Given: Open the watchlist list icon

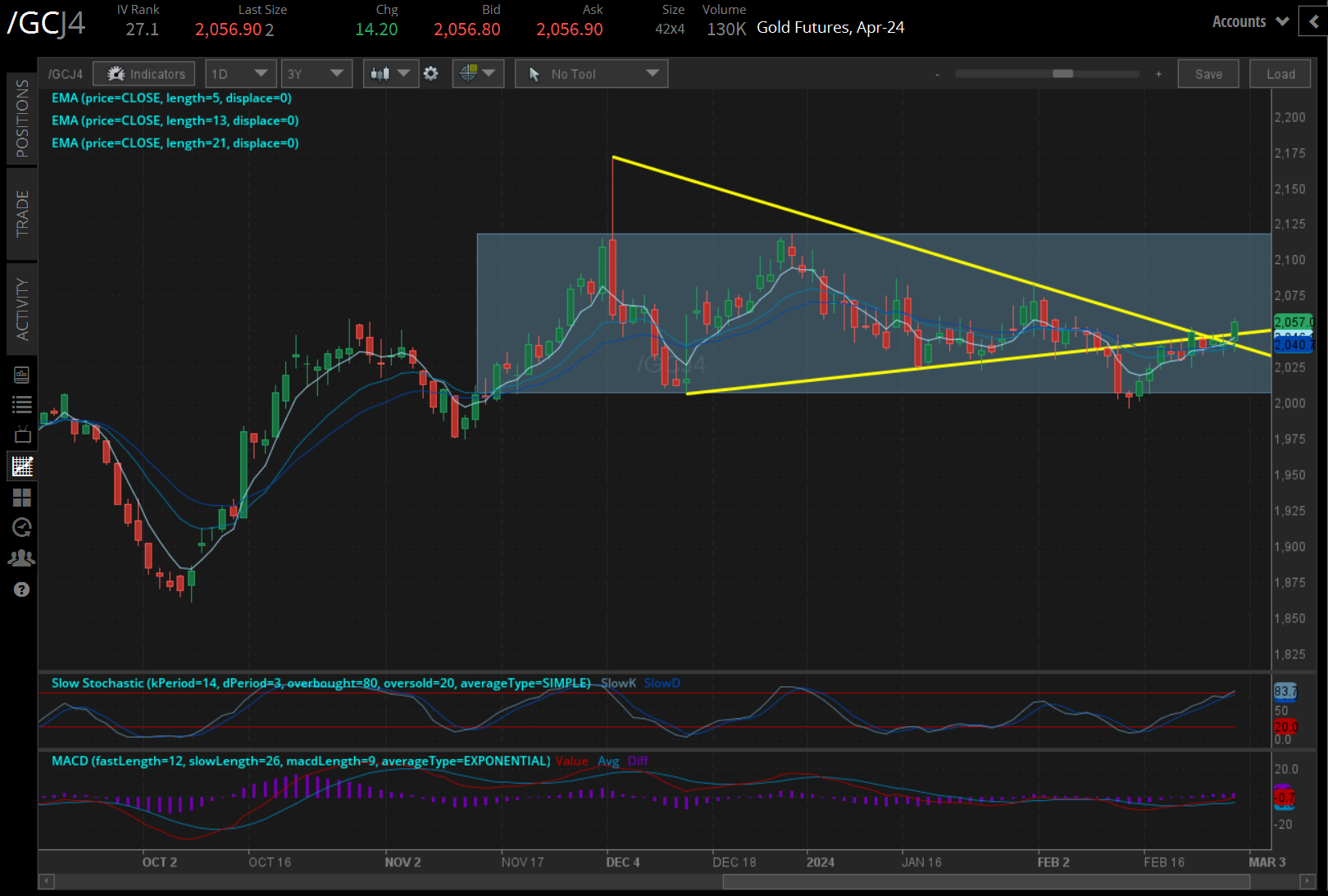Looking at the screenshot, I should tap(22, 404).
